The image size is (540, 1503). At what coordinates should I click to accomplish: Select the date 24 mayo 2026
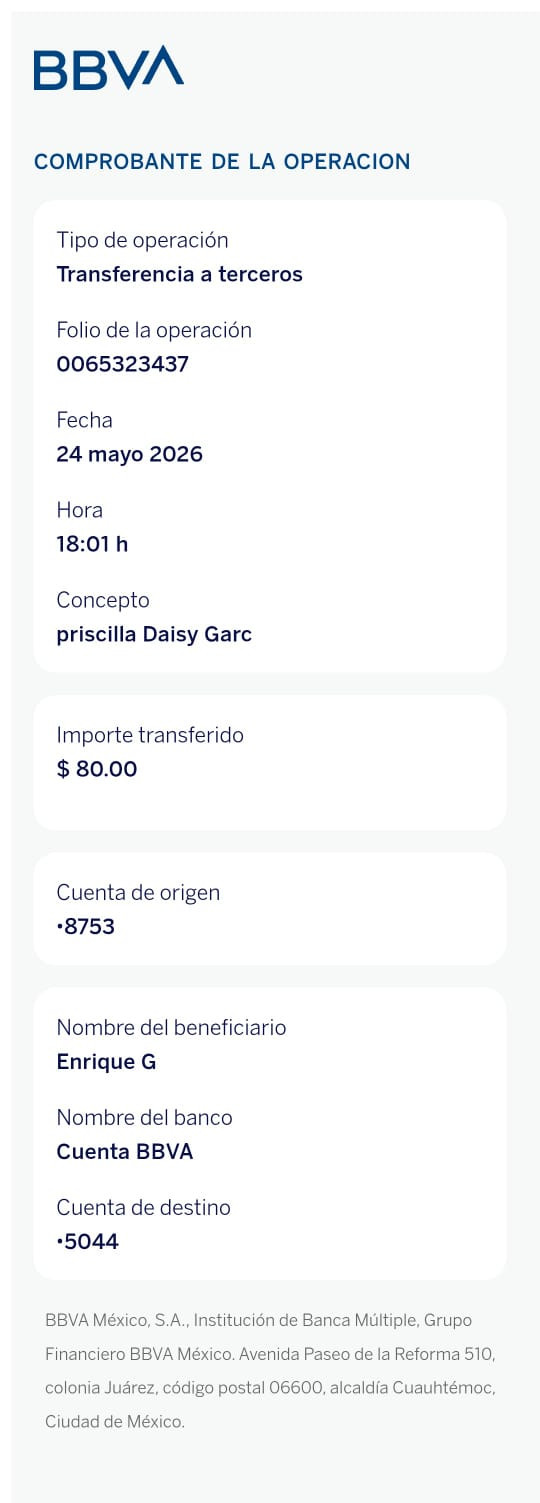(130, 454)
